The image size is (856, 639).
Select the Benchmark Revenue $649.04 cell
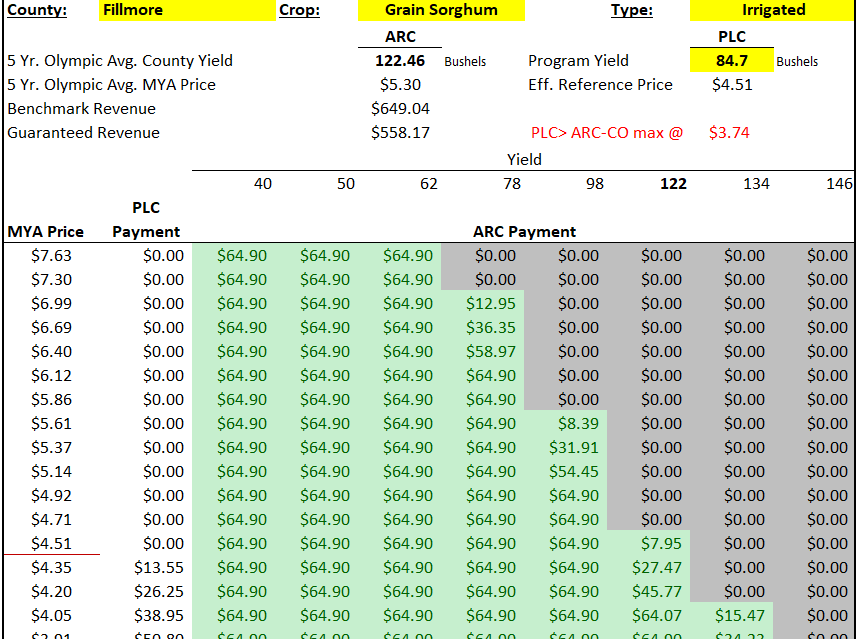(x=400, y=109)
